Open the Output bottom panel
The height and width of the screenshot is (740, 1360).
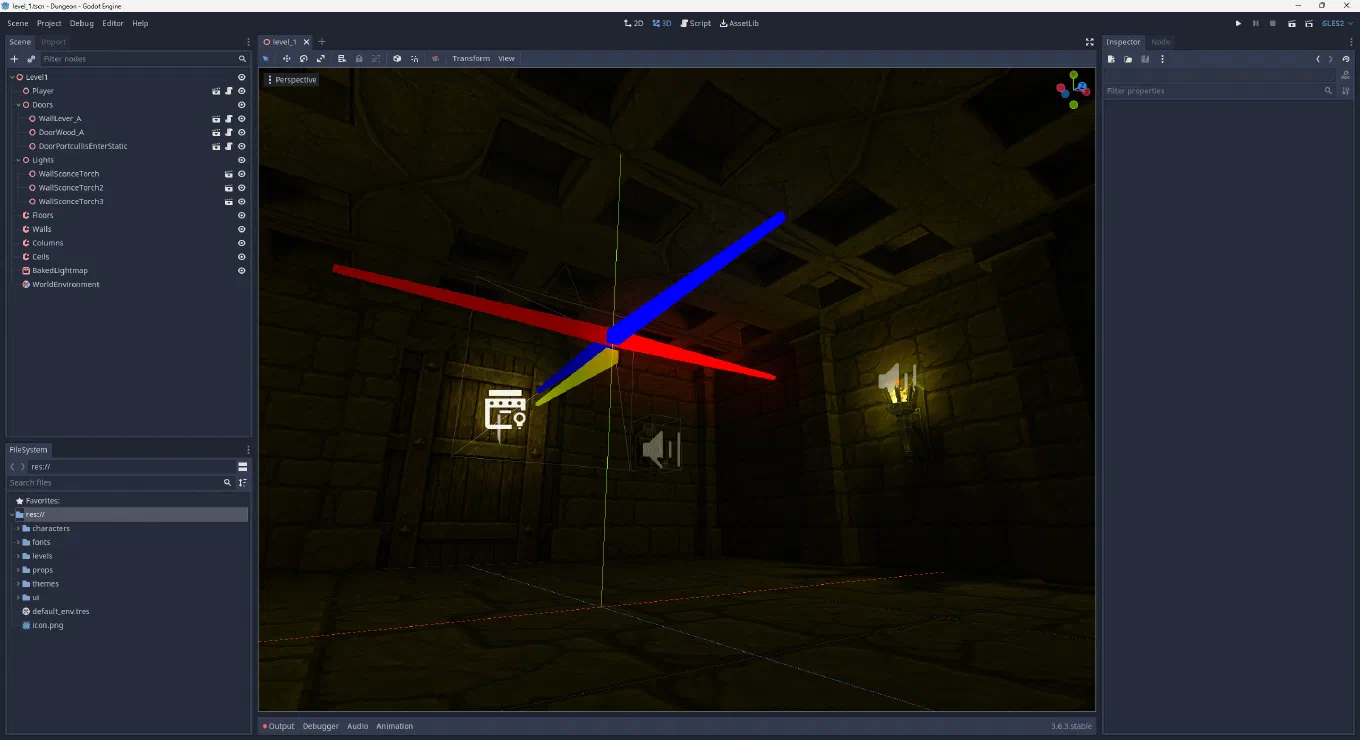point(279,726)
